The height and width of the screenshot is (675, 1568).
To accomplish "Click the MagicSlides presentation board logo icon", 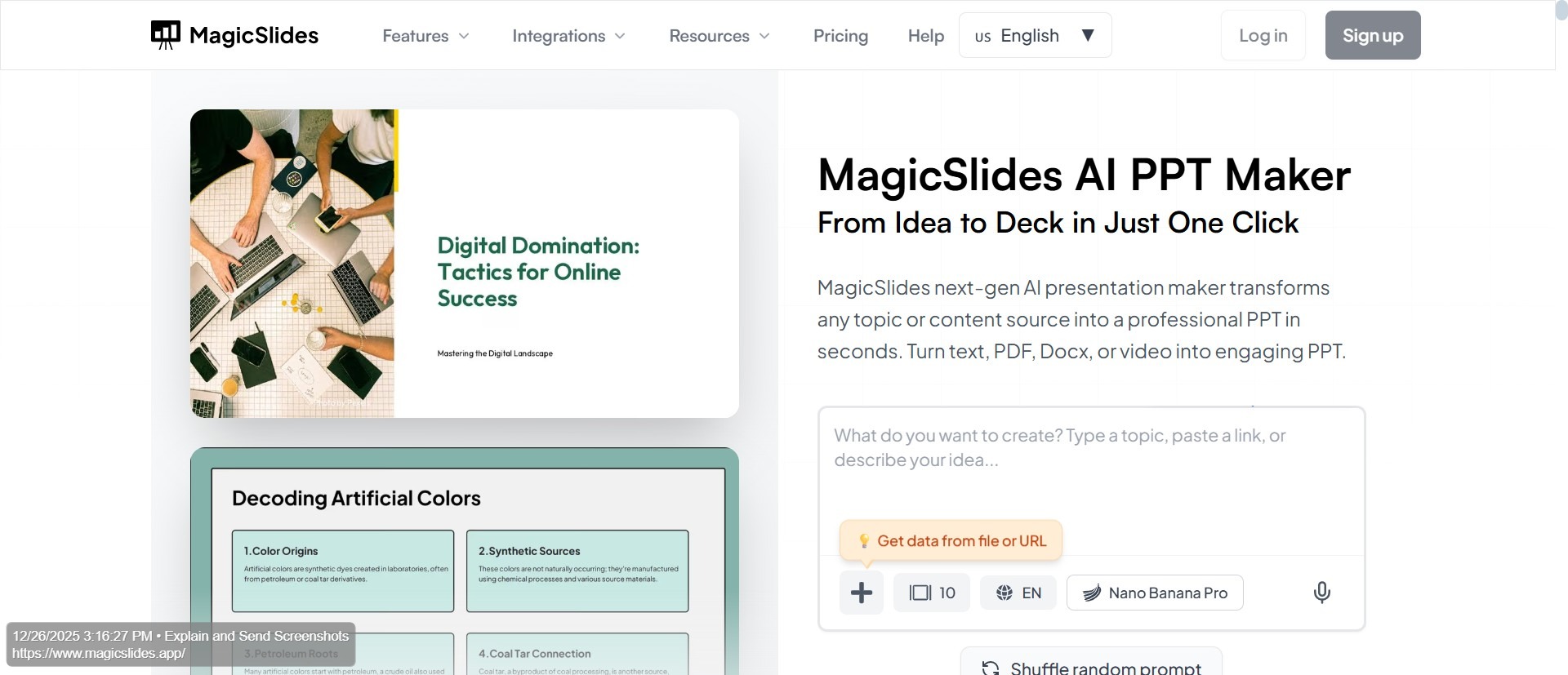I will tap(166, 35).
